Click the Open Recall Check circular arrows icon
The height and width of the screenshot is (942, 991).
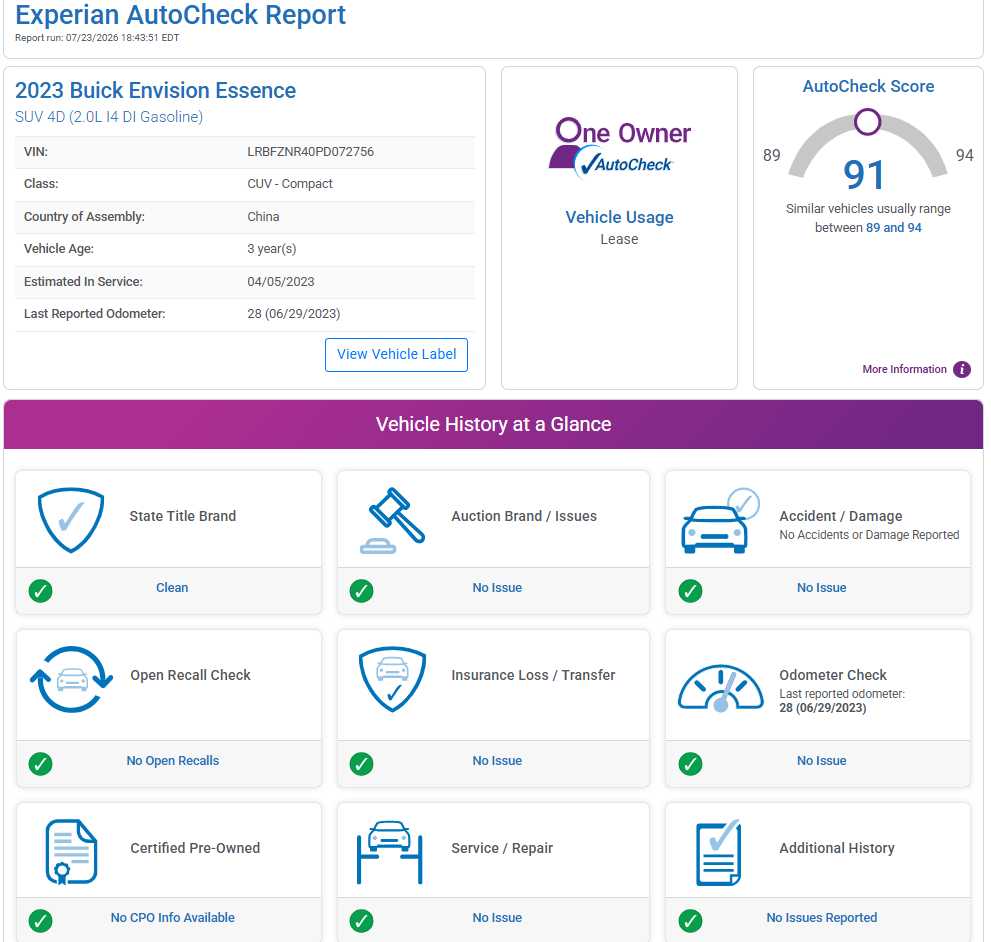[x=71, y=680]
